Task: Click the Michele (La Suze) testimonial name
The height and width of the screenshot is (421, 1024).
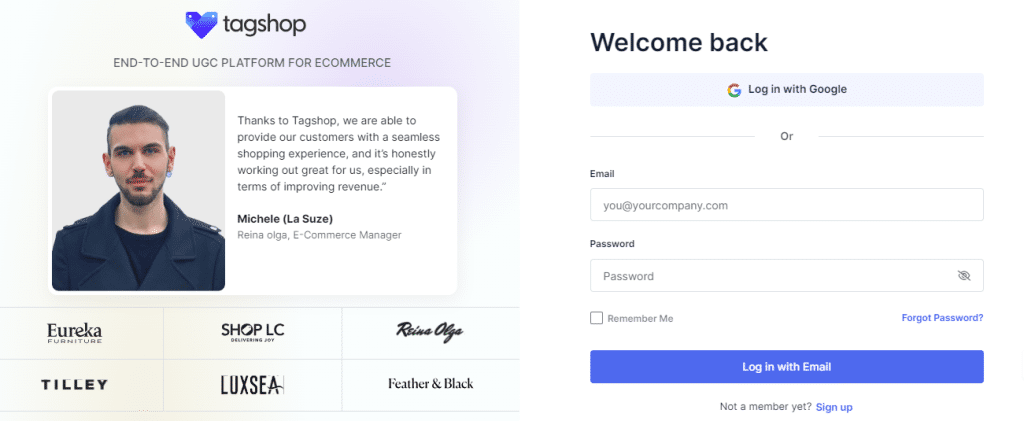Action: [283, 218]
